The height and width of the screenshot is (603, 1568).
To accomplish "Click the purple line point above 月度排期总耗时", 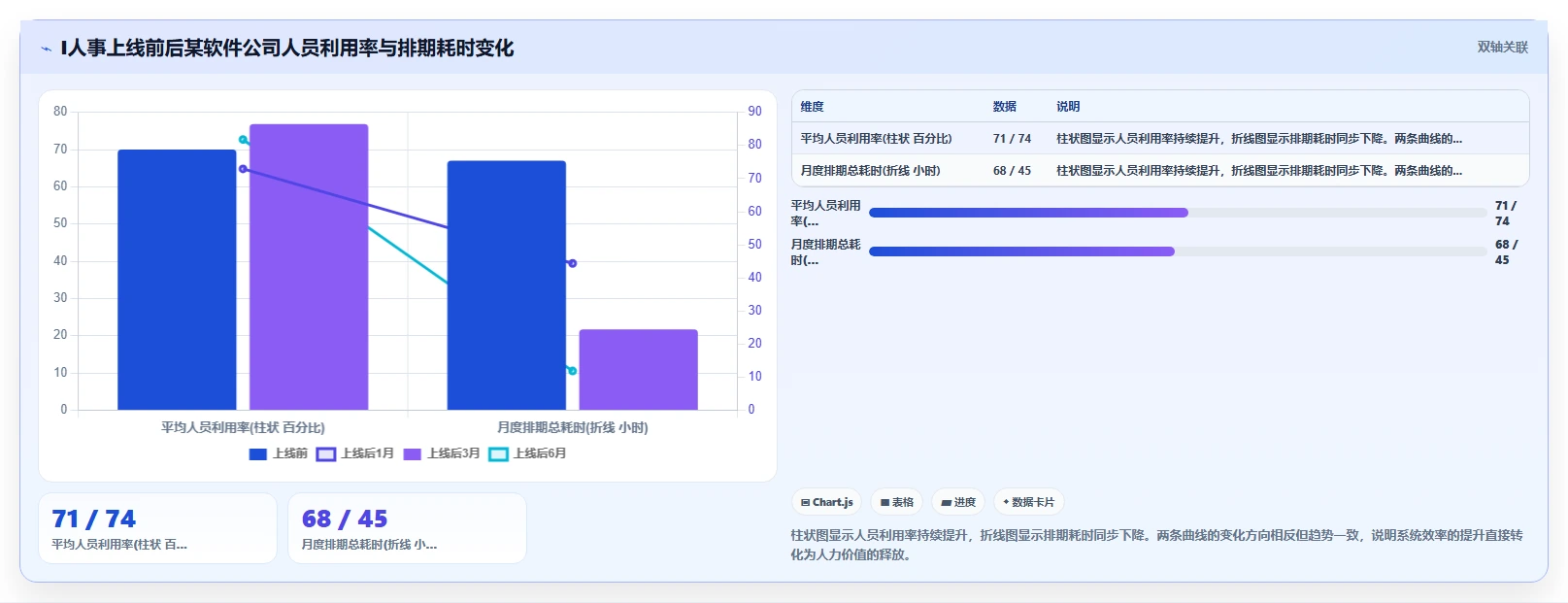I will pyautogui.click(x=573, y=263).
